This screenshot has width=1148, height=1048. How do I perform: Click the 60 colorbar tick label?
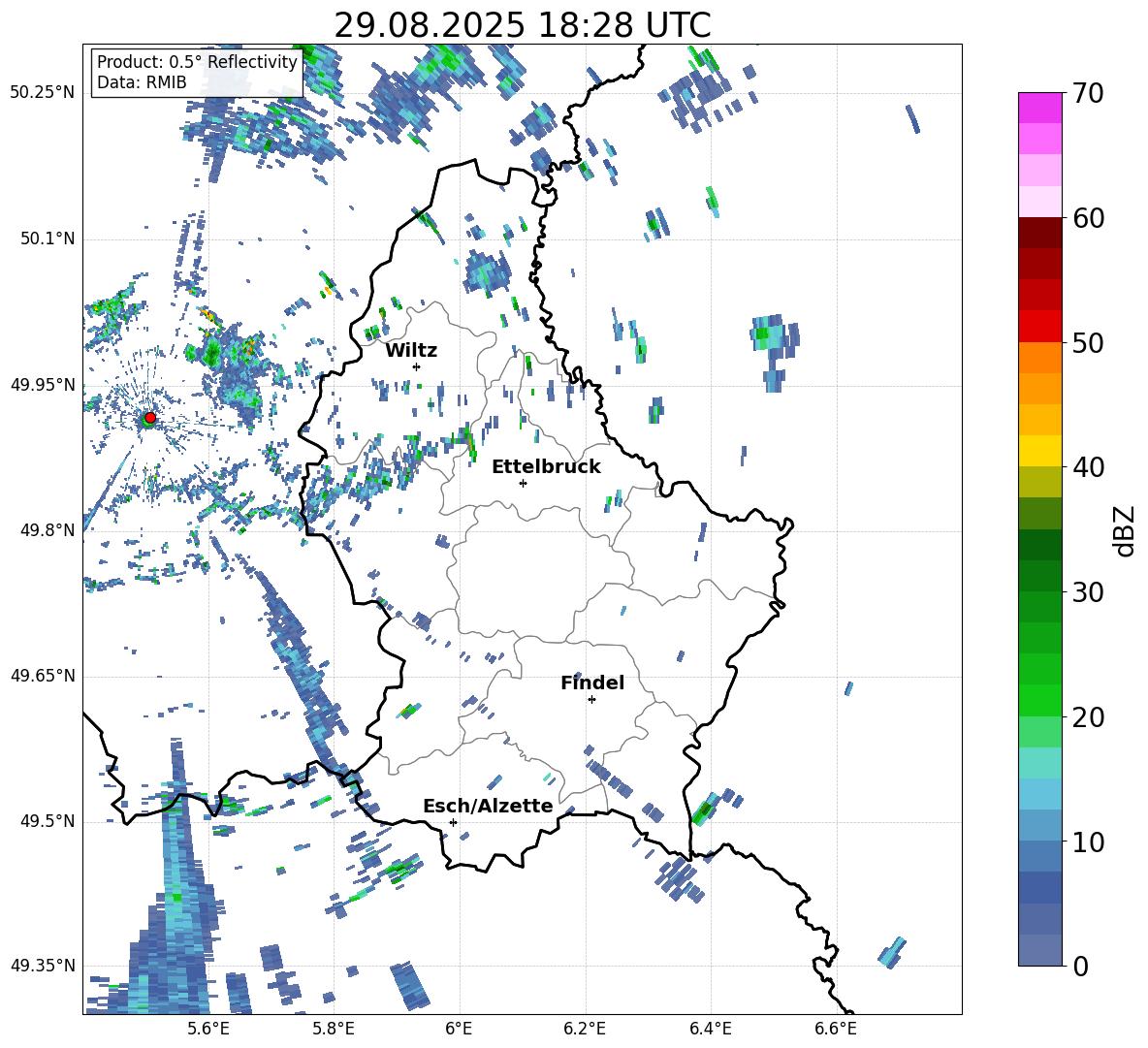tap(1088, 218)
